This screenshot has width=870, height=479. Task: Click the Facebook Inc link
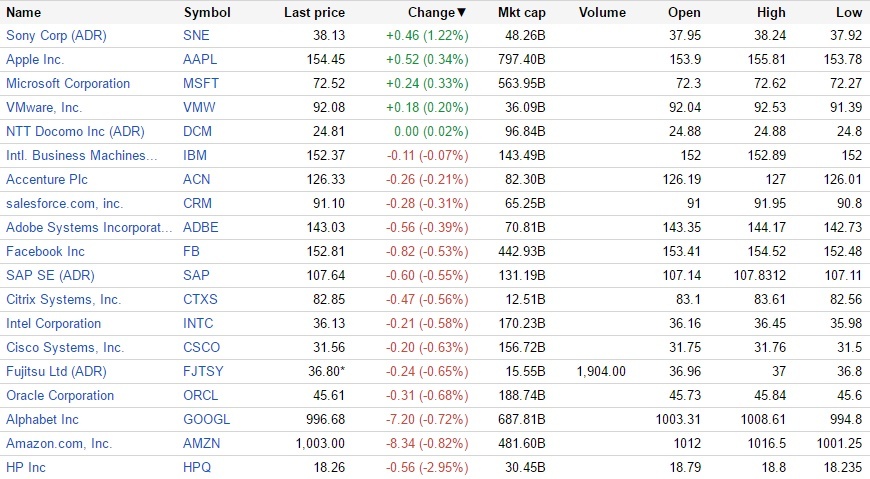pos(45,252)
